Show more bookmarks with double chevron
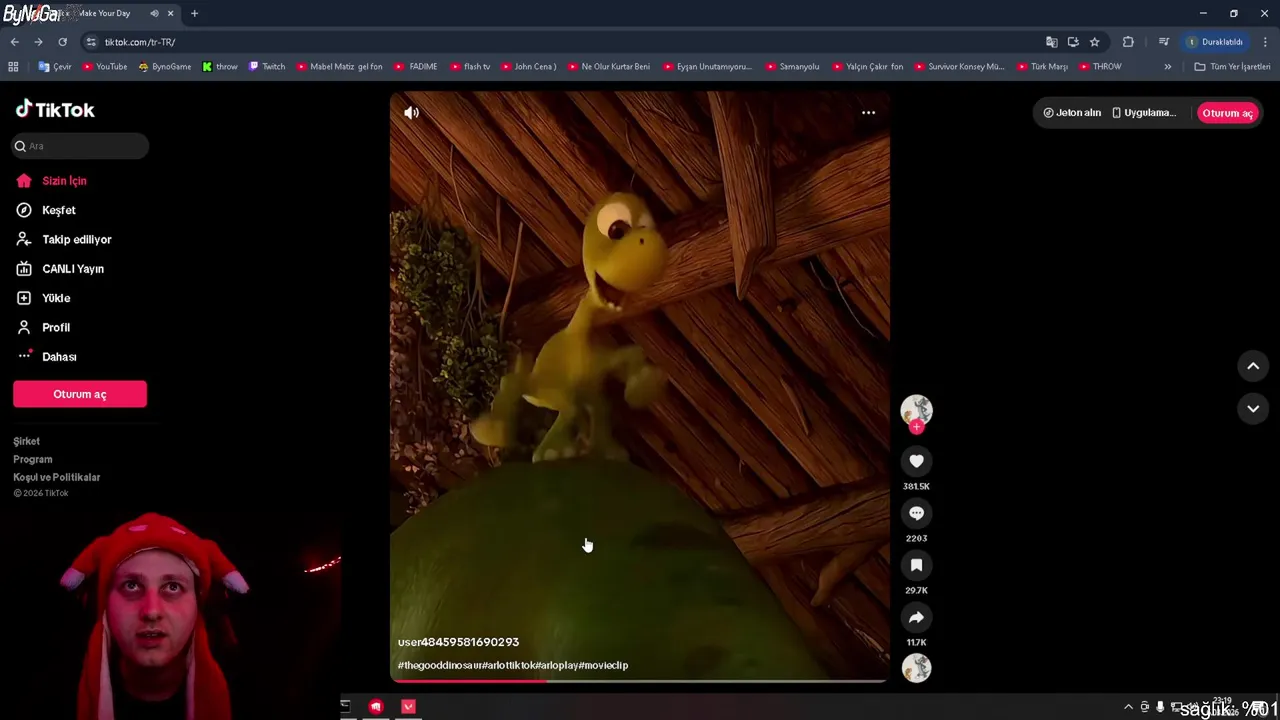The width and height of the screenshot is (1280, 720). tap(1167, 67)
